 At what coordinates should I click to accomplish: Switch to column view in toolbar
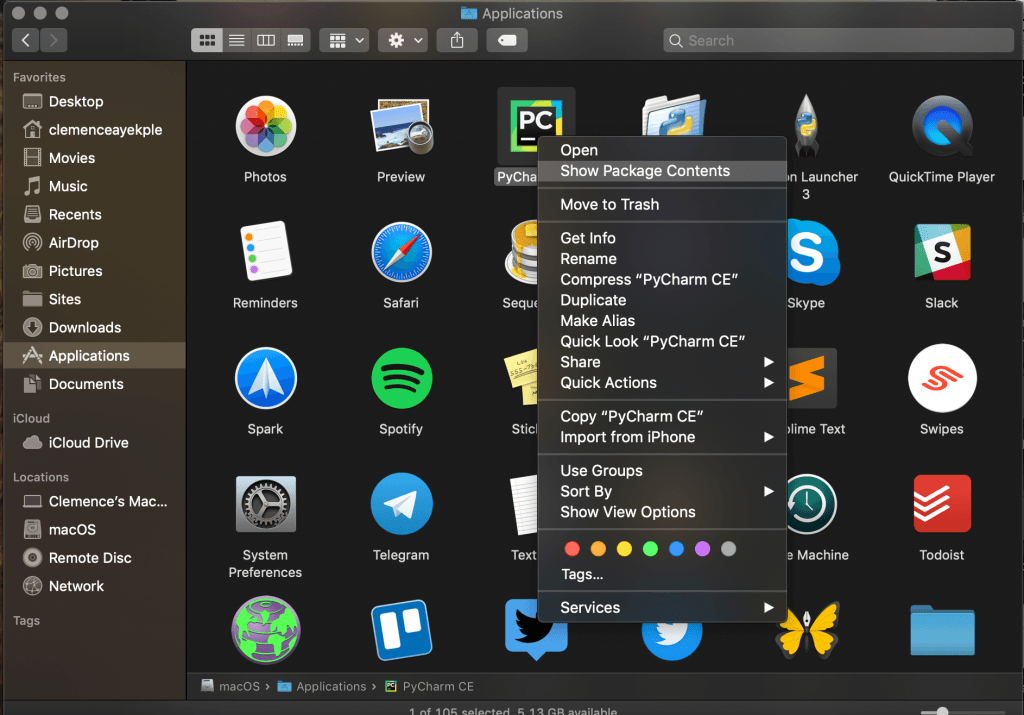[266, 40]
